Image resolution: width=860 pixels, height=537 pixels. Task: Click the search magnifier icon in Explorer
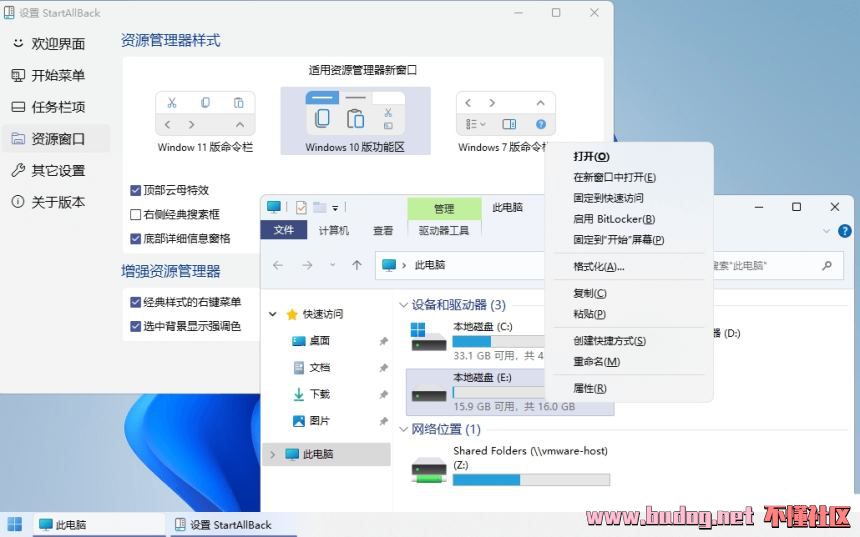click(826, 266)
